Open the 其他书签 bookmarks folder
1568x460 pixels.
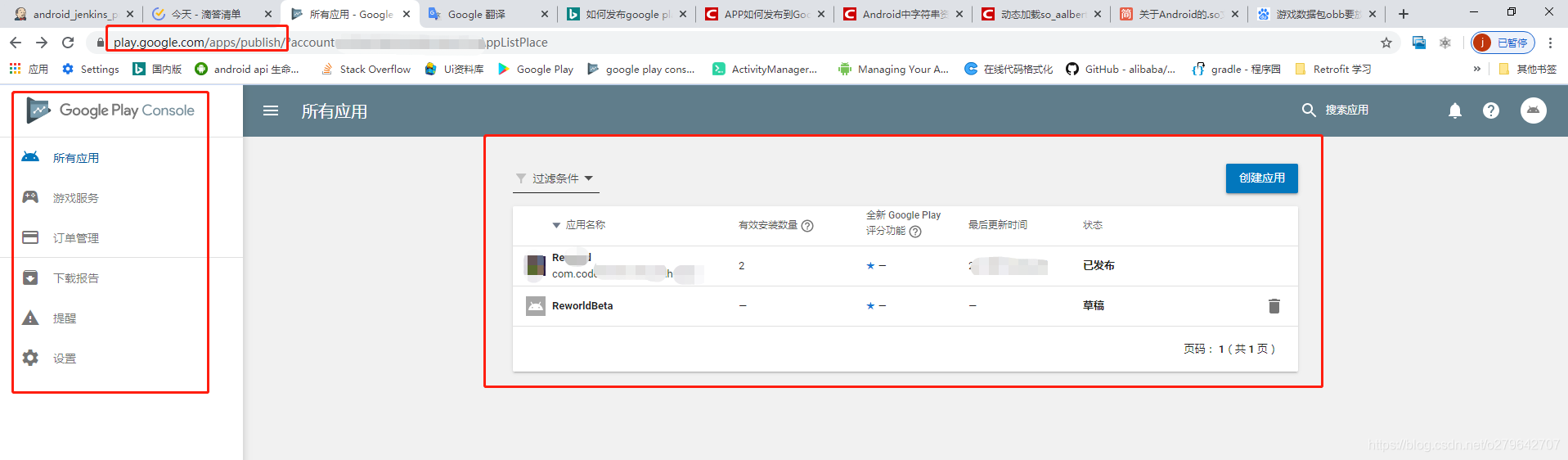1527,70
